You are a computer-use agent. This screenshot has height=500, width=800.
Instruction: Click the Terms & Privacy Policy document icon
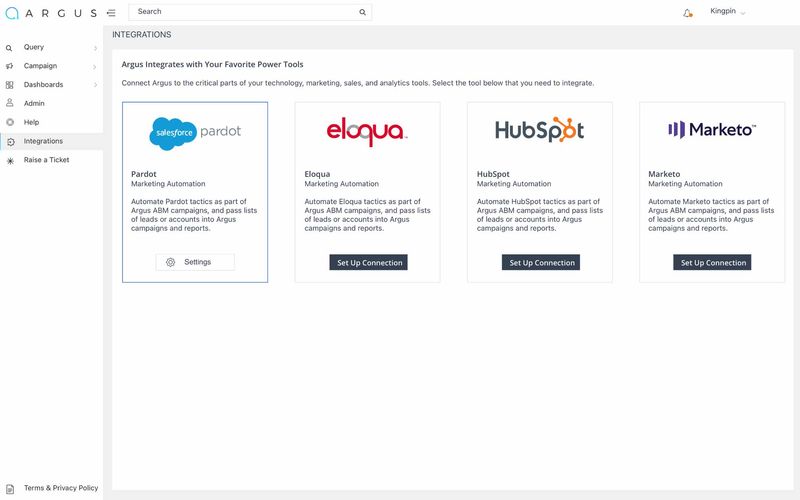10,489
